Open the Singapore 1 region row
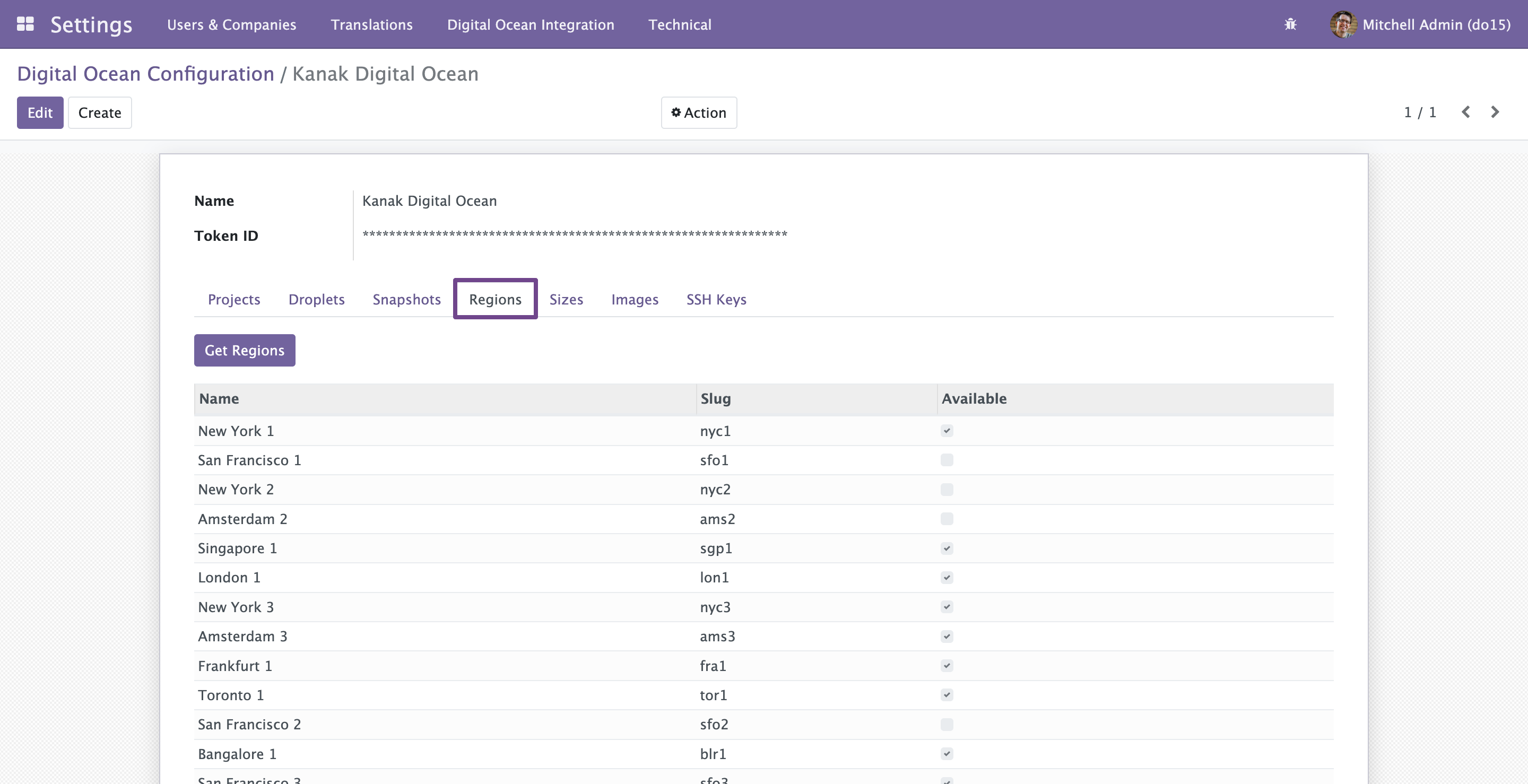The width and height of the screenshot is (1528, 784). point(763,548)
